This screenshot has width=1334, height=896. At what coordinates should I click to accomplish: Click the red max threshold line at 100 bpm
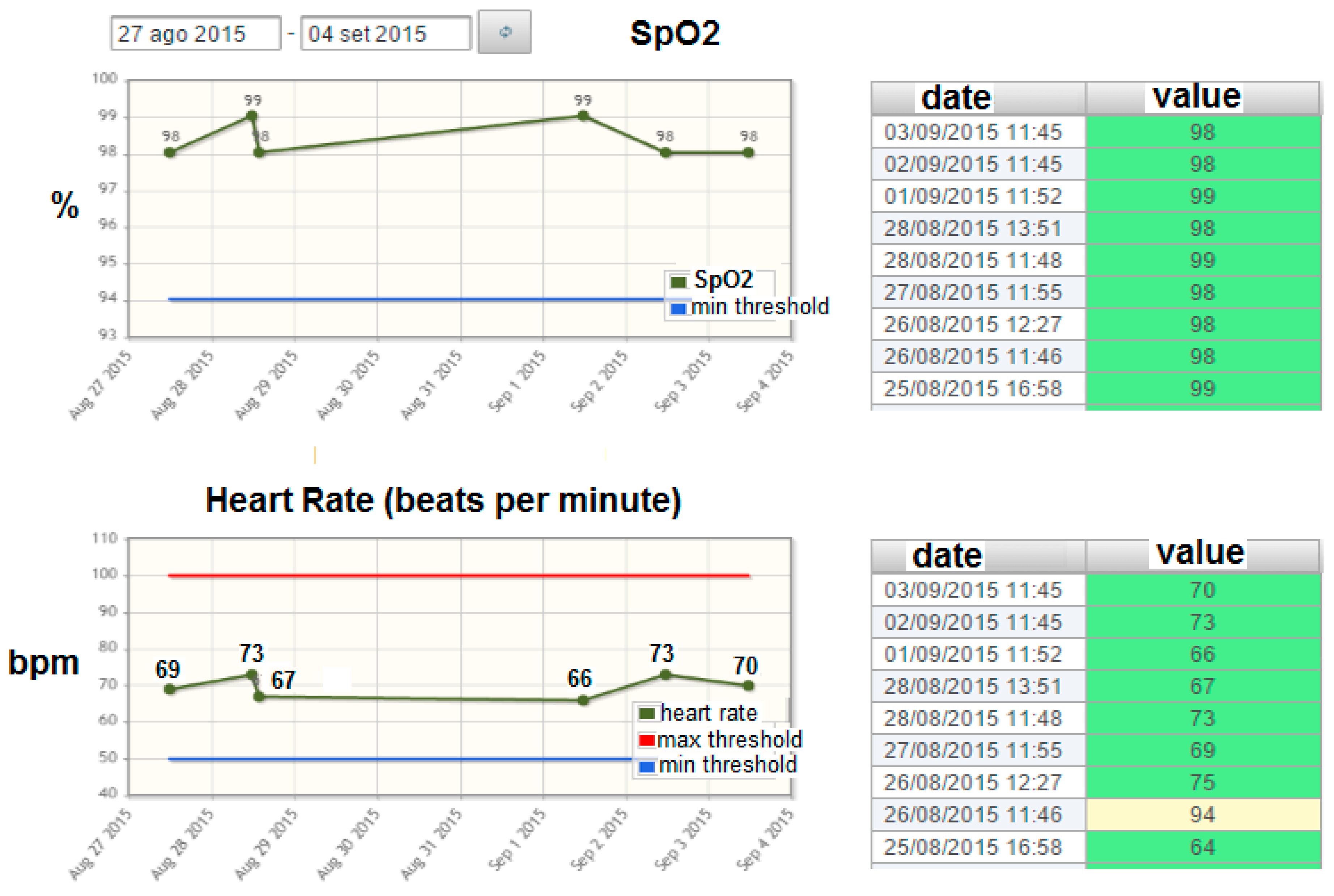(457, 576)
